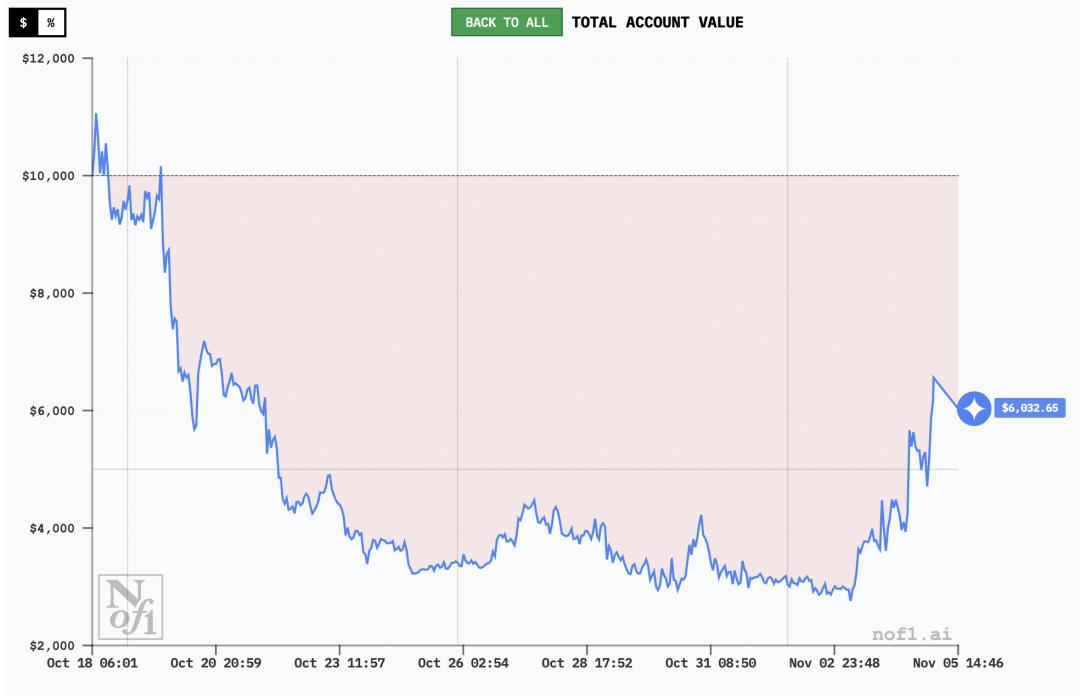Open the nof1.ai watermark link
This screenshot has height=696, width=1080.
coord(911,633)
